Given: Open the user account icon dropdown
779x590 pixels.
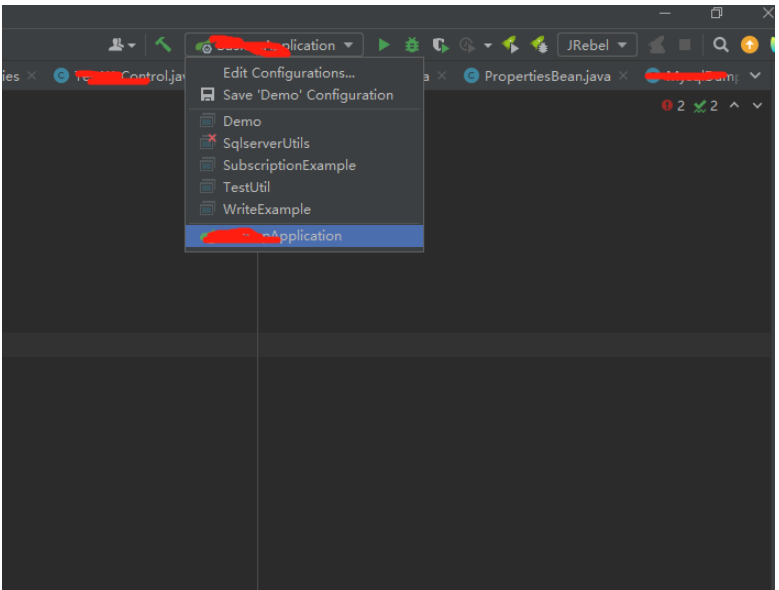Looking at the screenshot, I should (122, 45).
